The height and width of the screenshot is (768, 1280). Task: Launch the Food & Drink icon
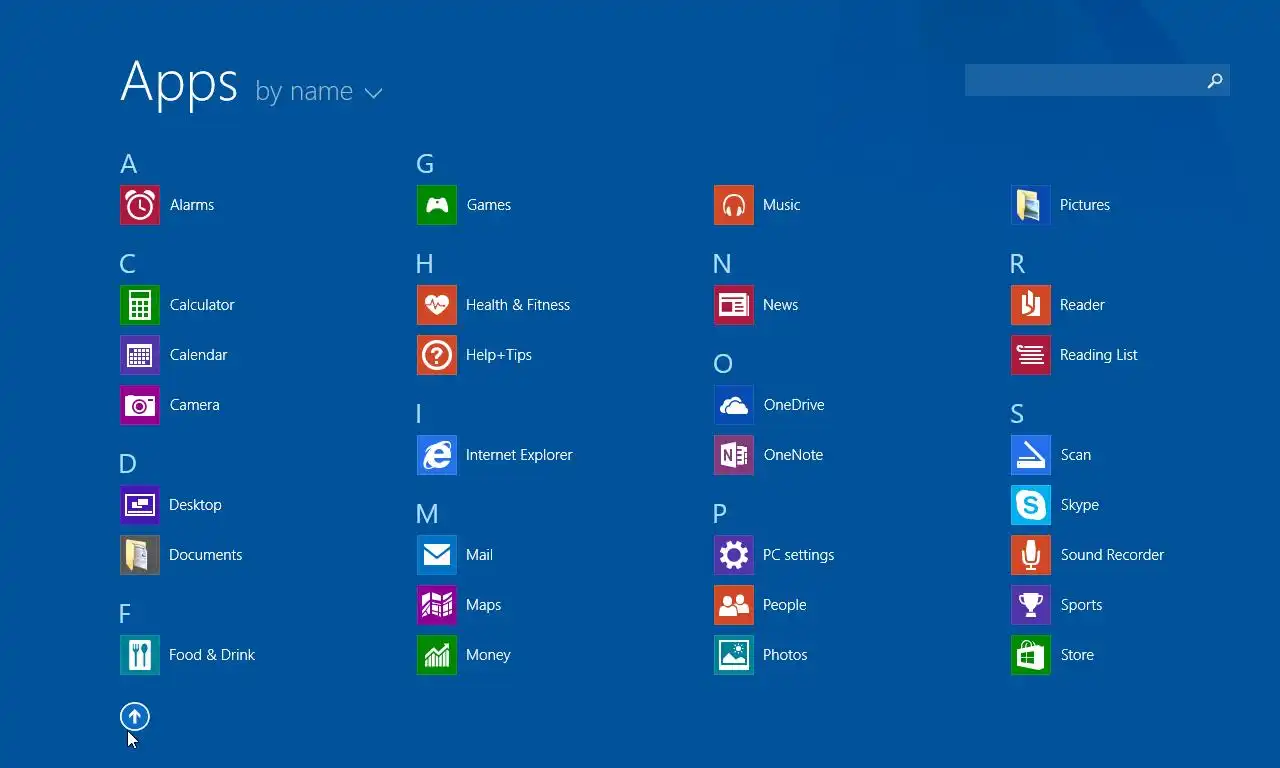(140, 655)
